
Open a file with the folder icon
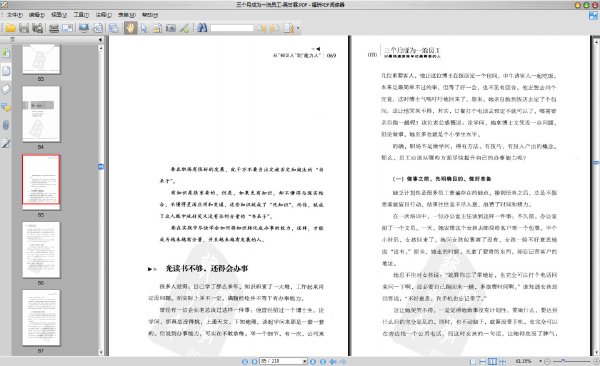[x=11, y=28]
